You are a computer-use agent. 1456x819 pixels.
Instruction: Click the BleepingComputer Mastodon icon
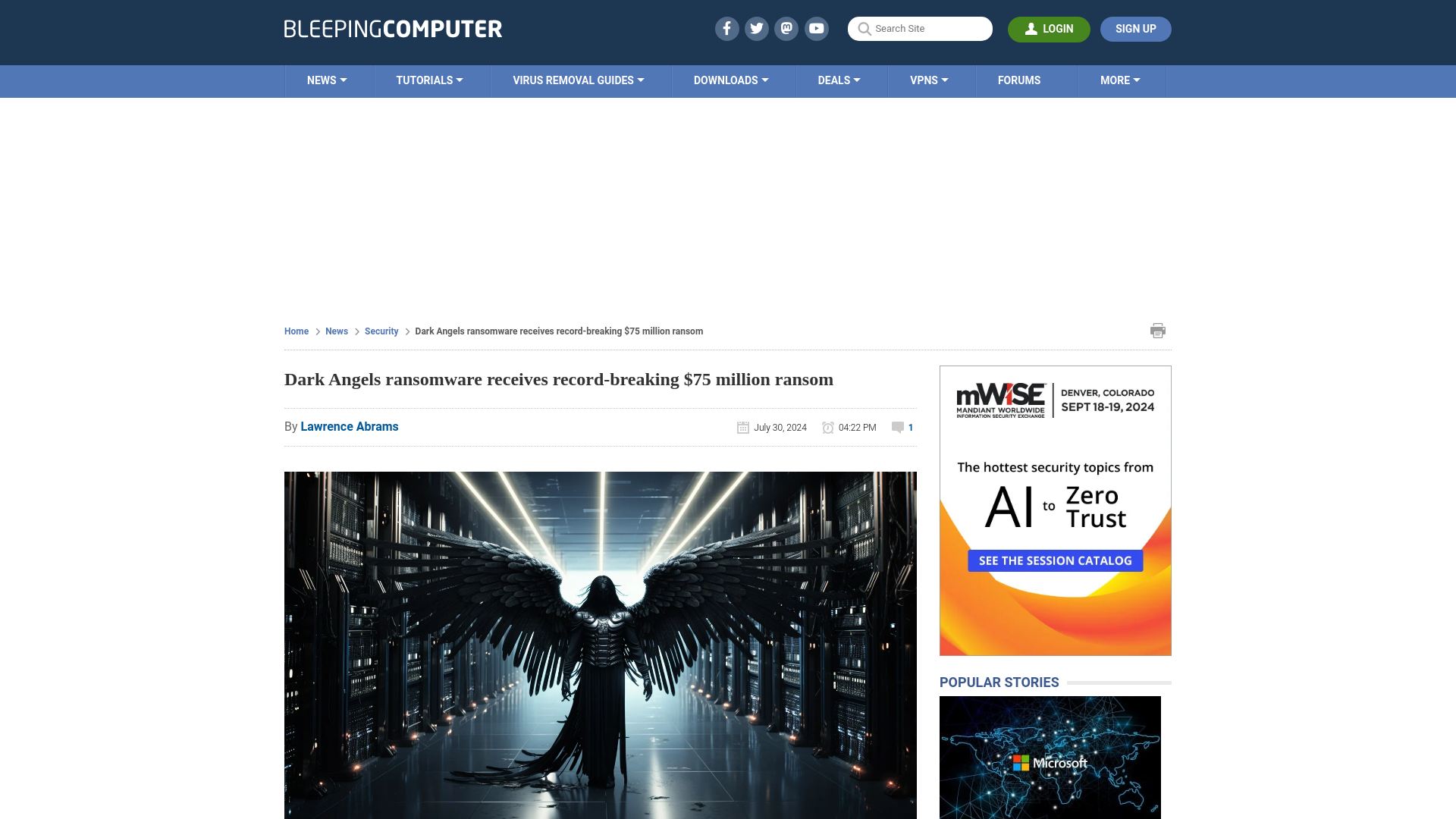787,28
